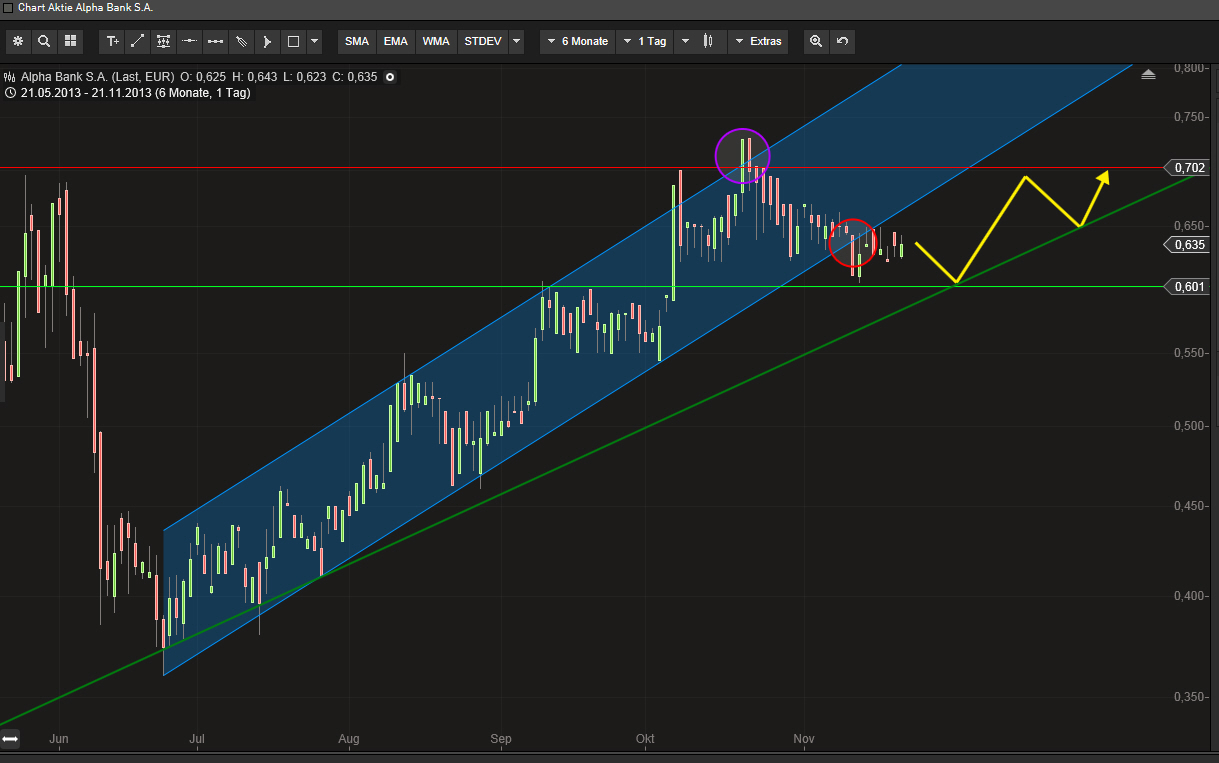Click the zoom-in magnifier icon

click(x=816, y=41)
